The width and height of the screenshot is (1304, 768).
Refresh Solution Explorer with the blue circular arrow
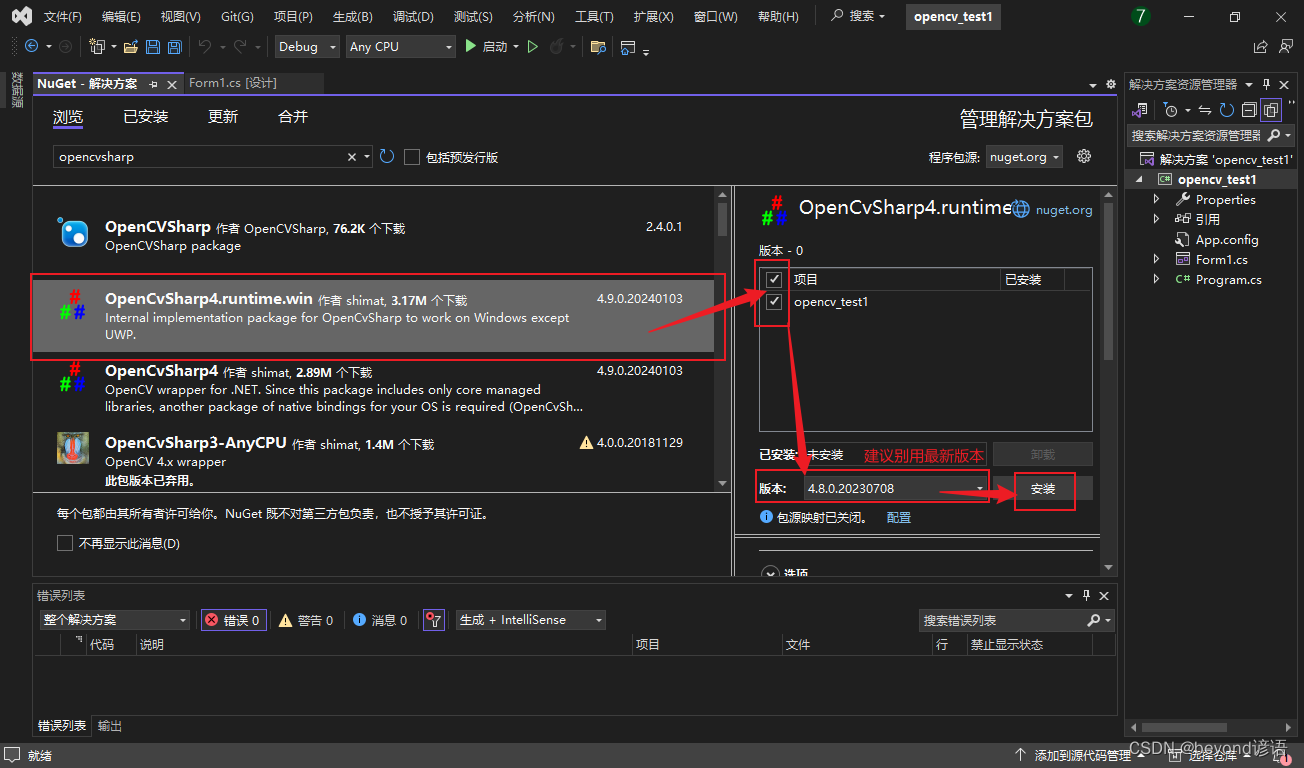coord(1227,110)
